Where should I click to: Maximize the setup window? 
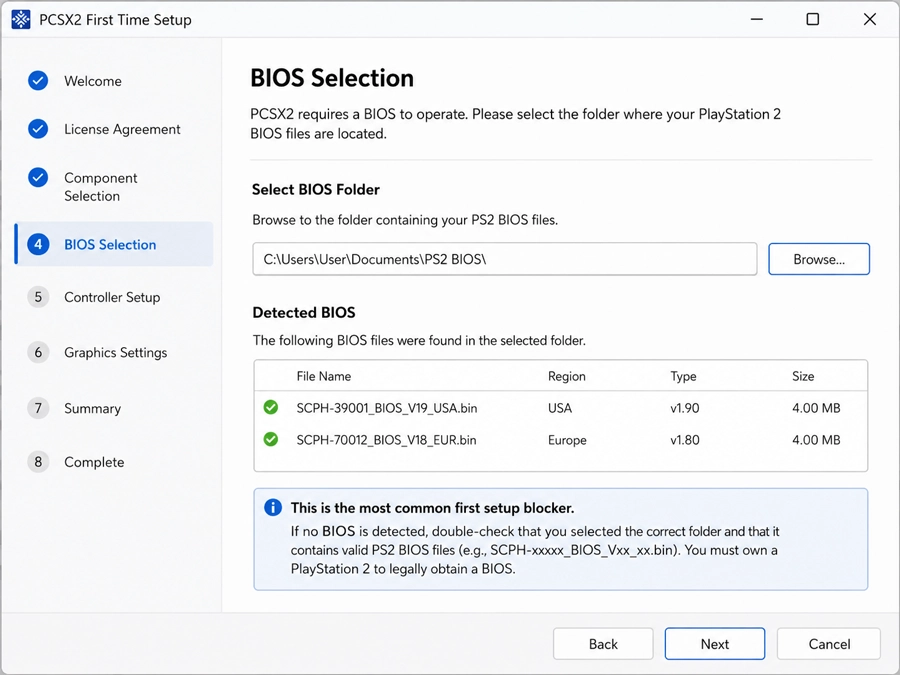tap(813, 20)
